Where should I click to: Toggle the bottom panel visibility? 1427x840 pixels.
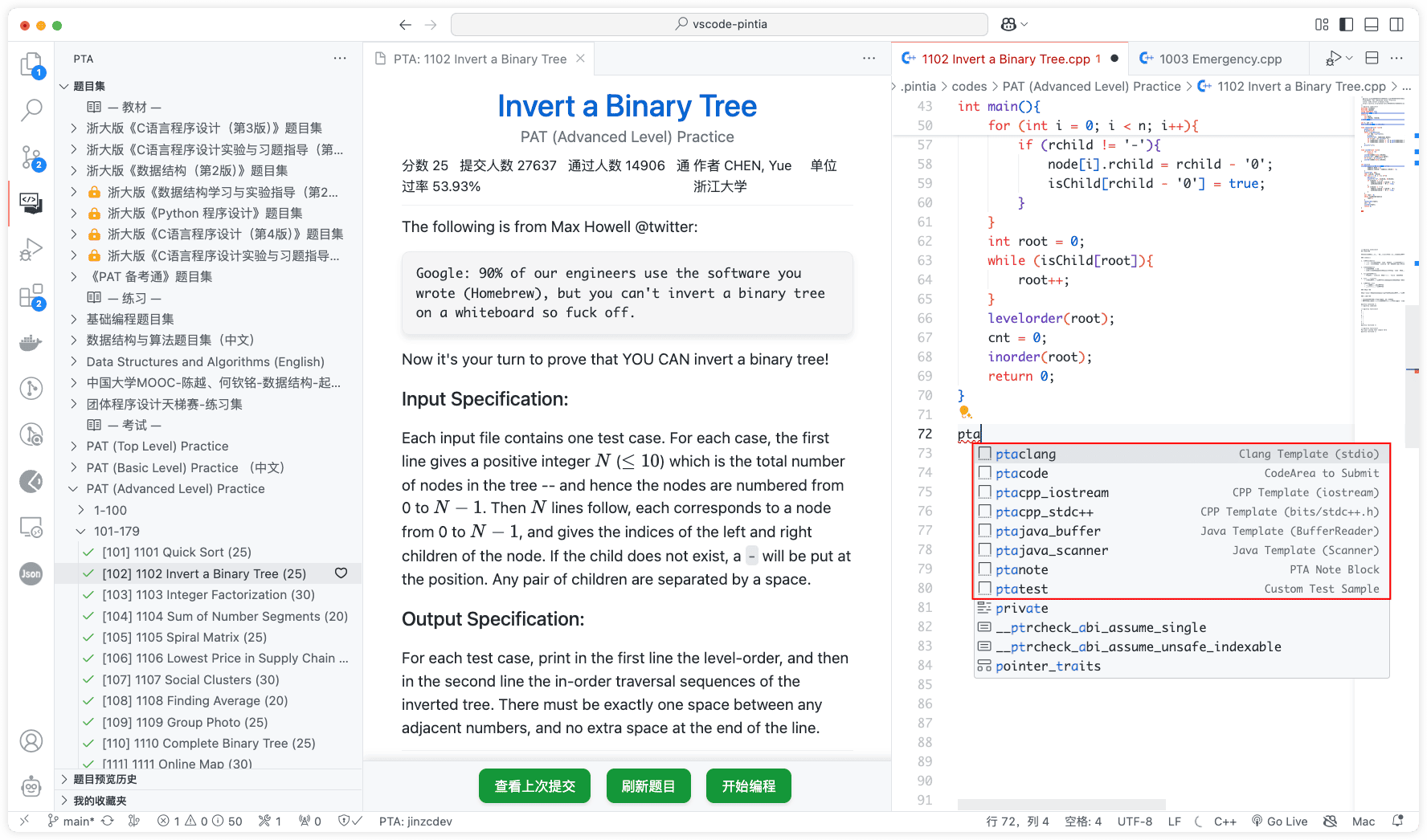tap(1372, 25)
